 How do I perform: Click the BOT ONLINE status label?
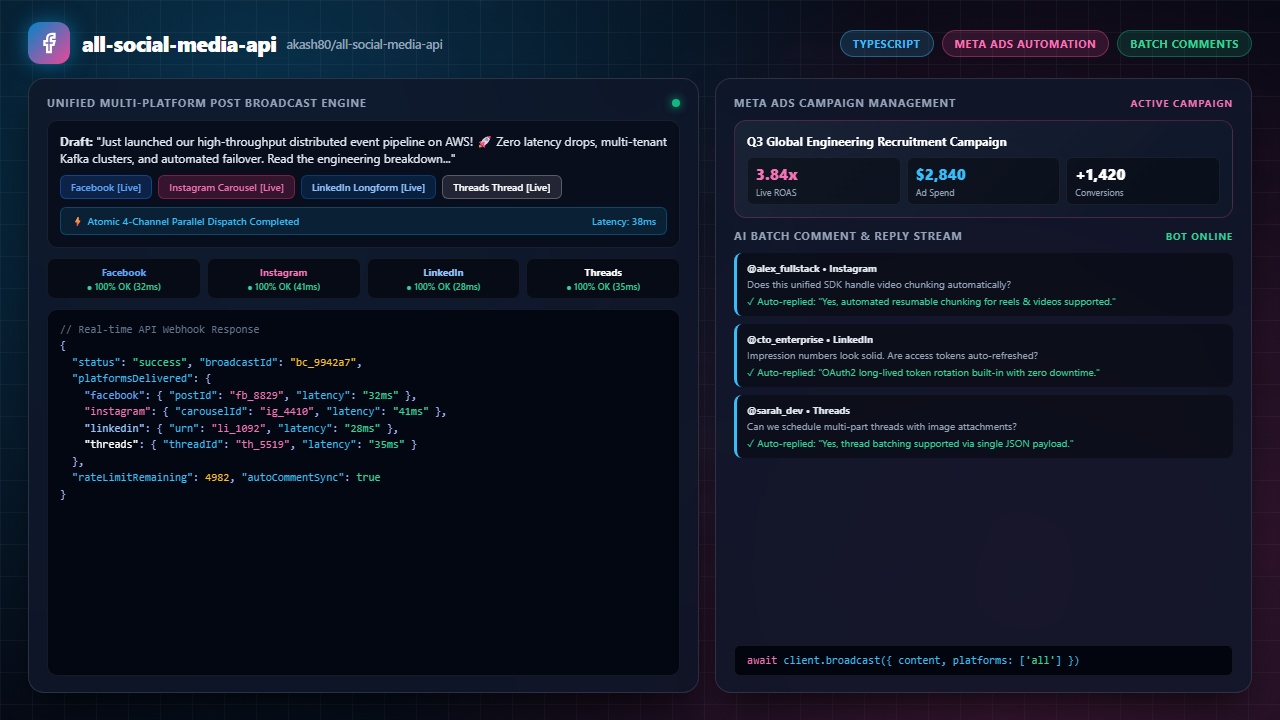(x=1199, y=237)
